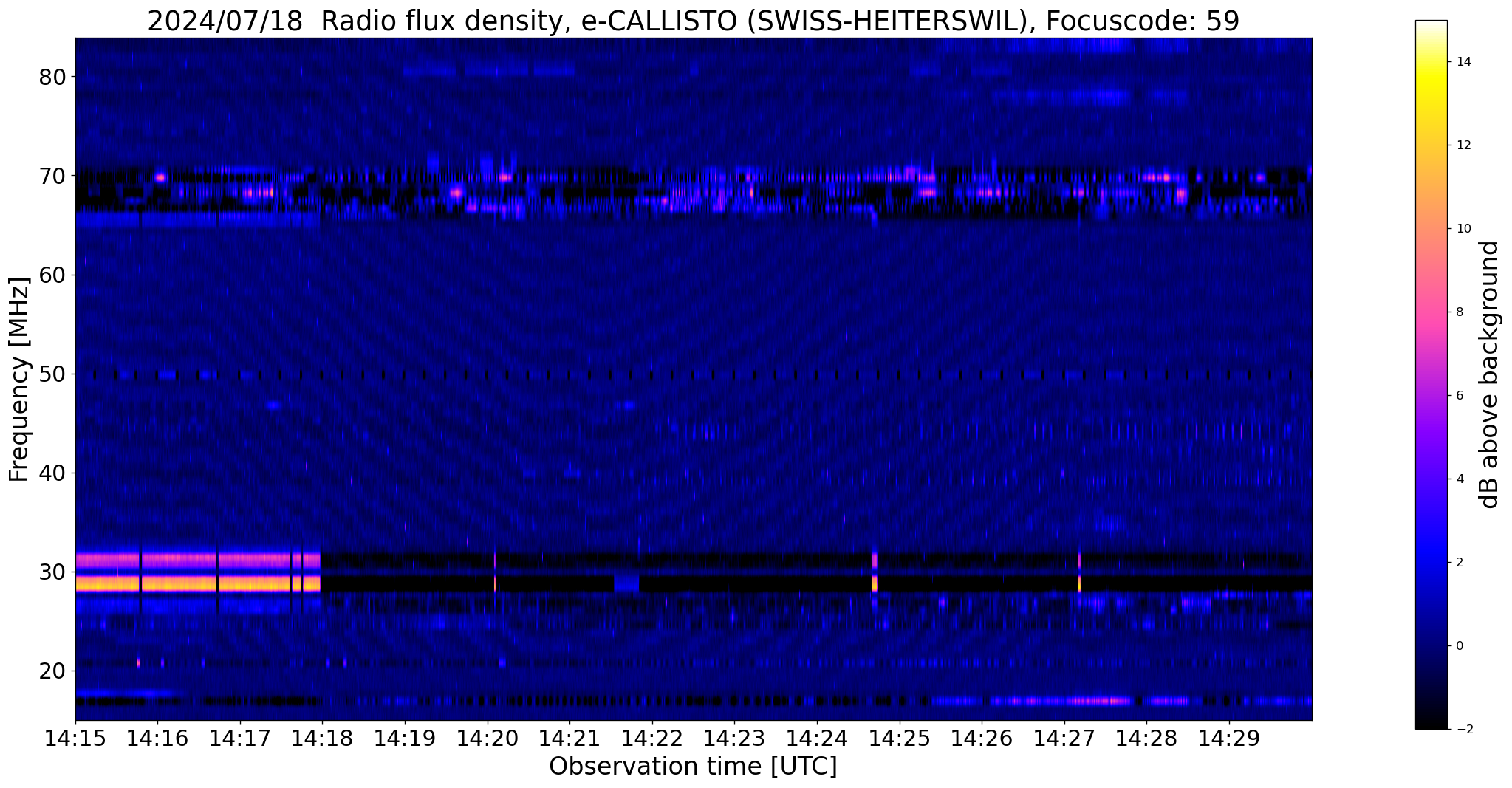The width and height of the screenshot is (1512, 788).
Task: Click the 'Frequency [MHz]' y-axis label
Action: click(x=19, y=380)
